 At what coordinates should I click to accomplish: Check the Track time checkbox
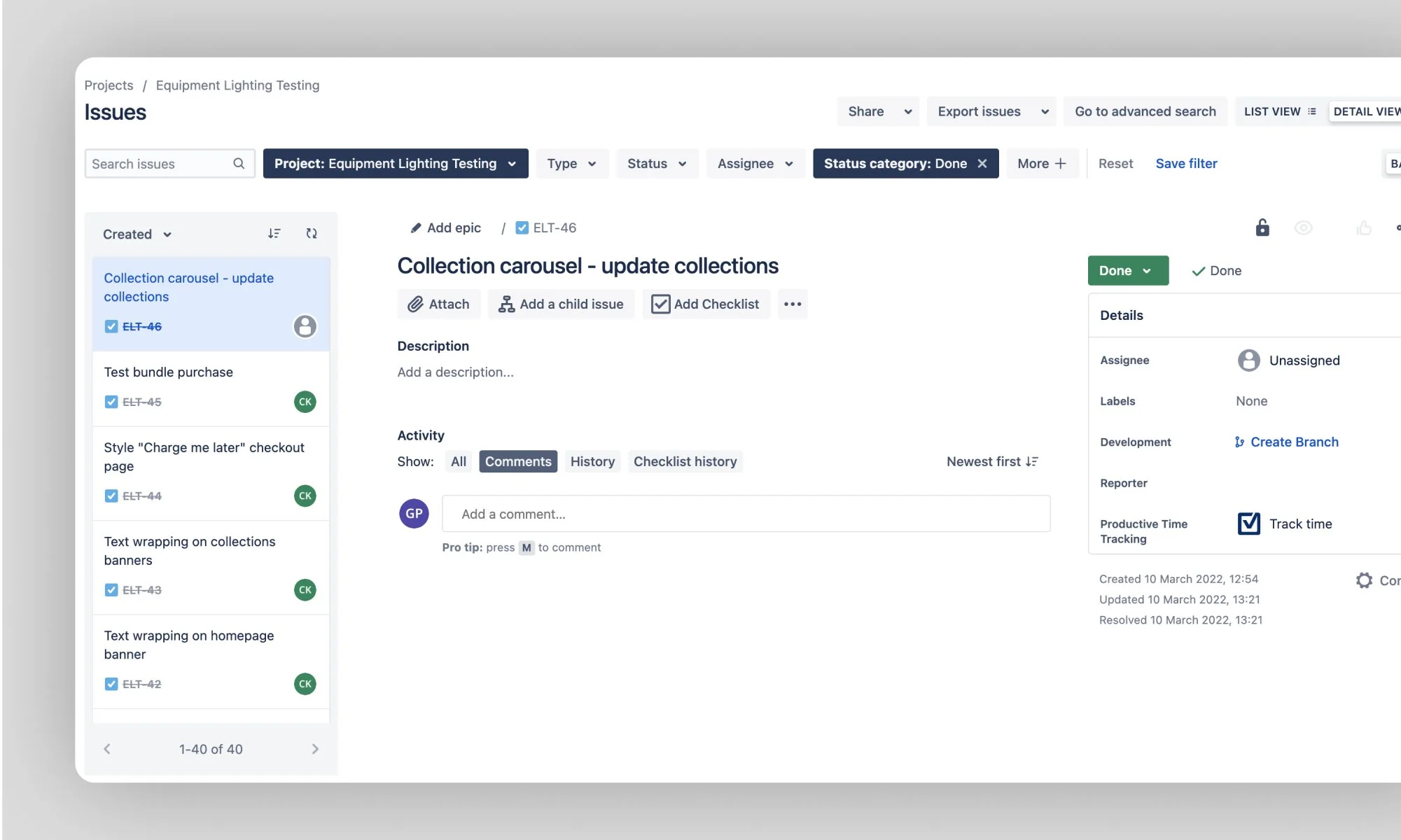(1248, 524)
